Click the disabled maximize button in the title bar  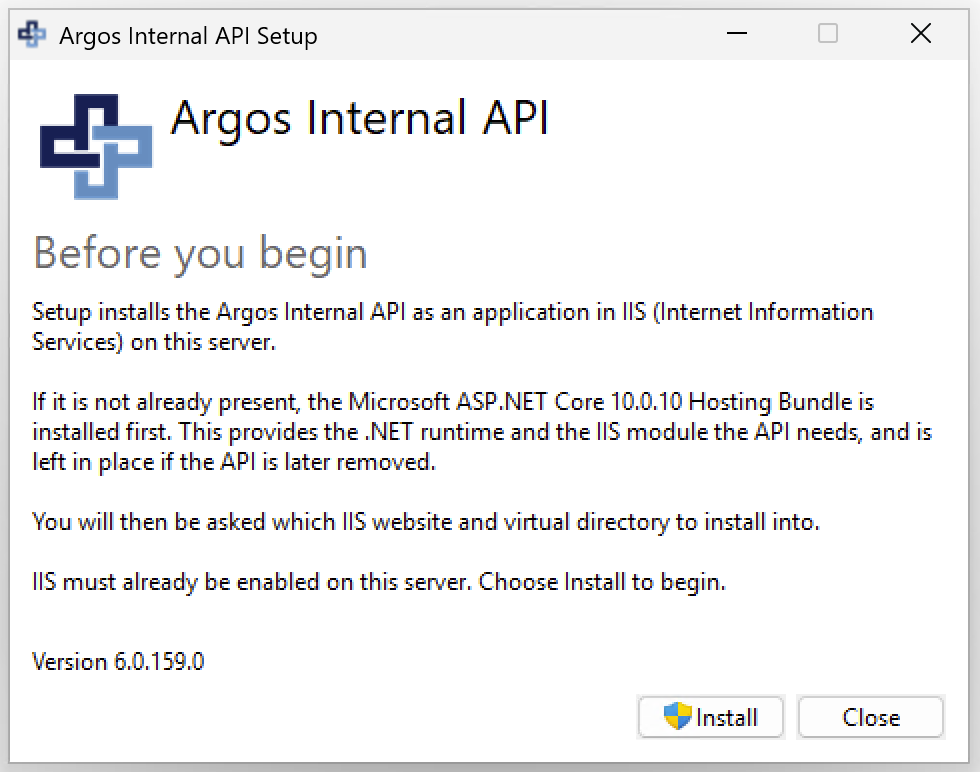tap(828, 33)
